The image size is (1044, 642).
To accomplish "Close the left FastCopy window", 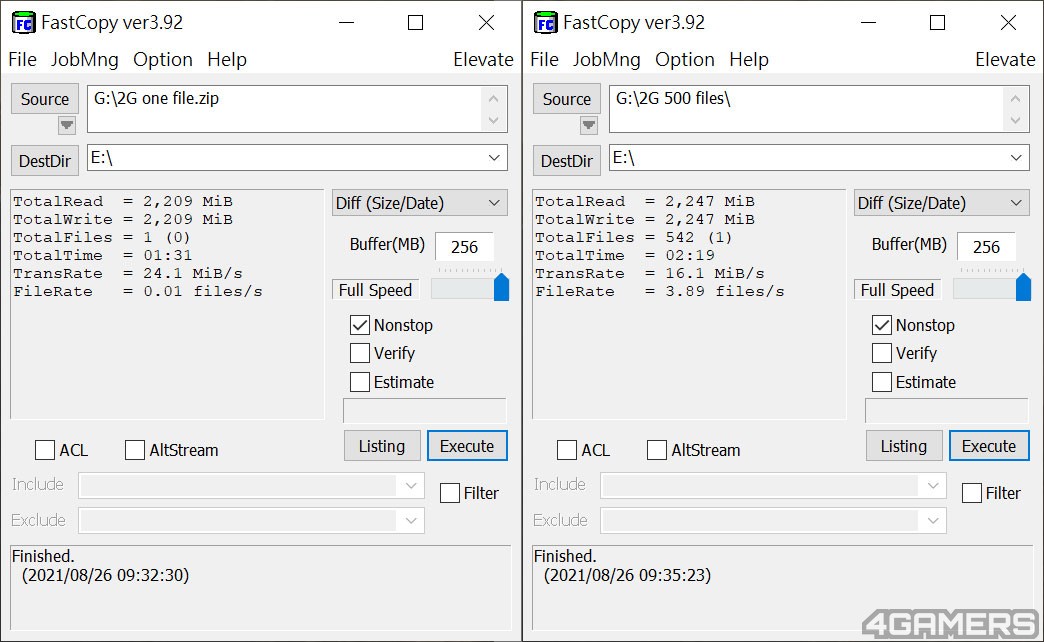I will (487, 23).
